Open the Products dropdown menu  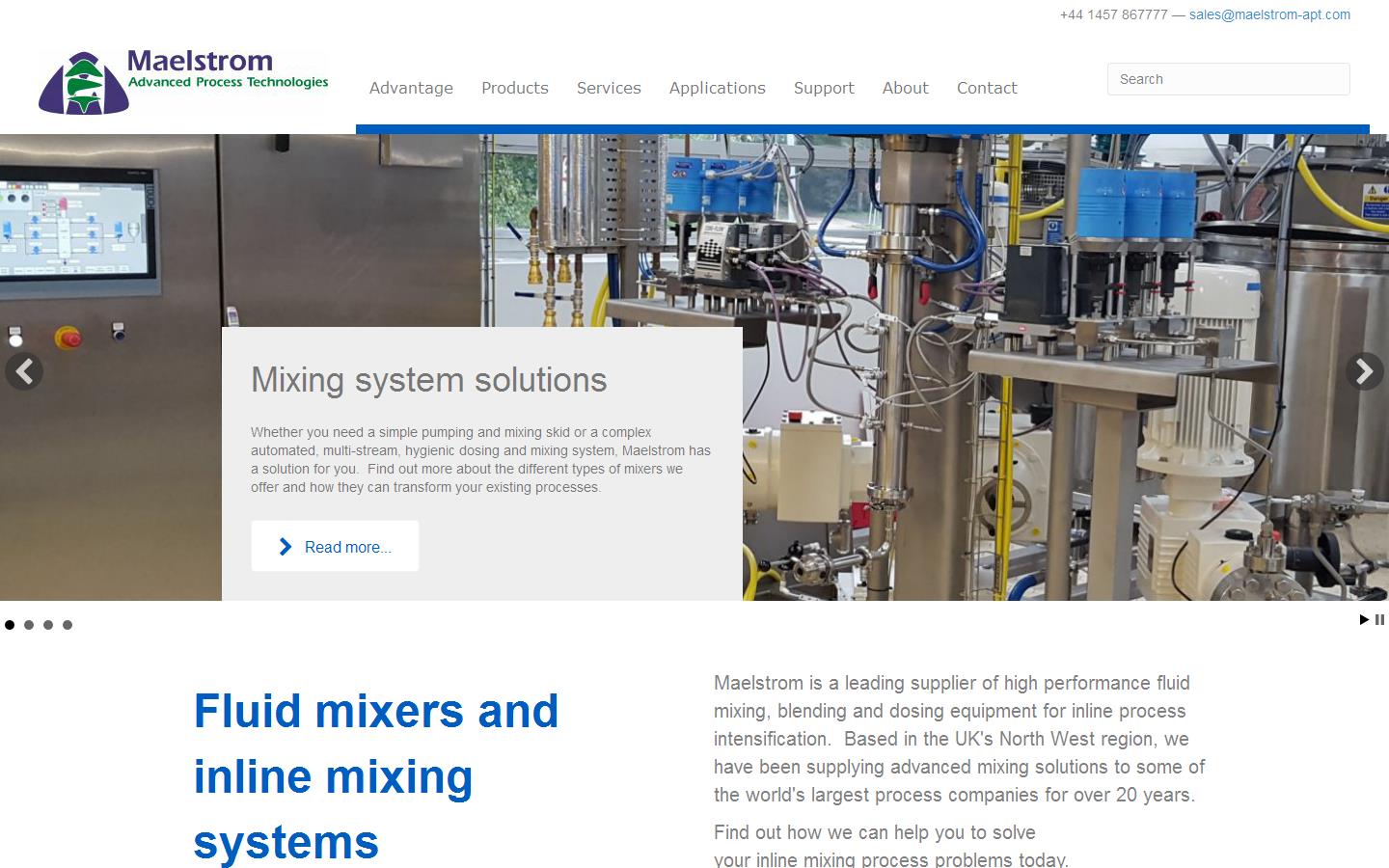coord(514,88)
